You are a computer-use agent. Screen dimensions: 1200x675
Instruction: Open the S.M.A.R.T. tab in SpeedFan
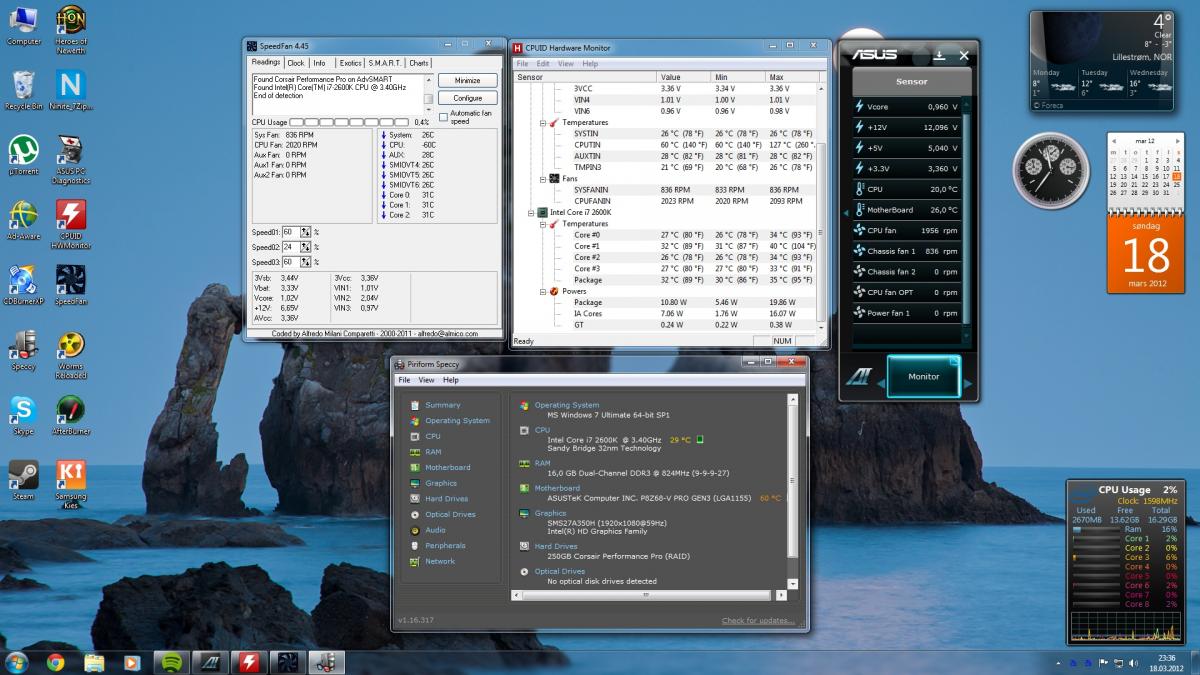pyautogui.click(x=385, y=63)
